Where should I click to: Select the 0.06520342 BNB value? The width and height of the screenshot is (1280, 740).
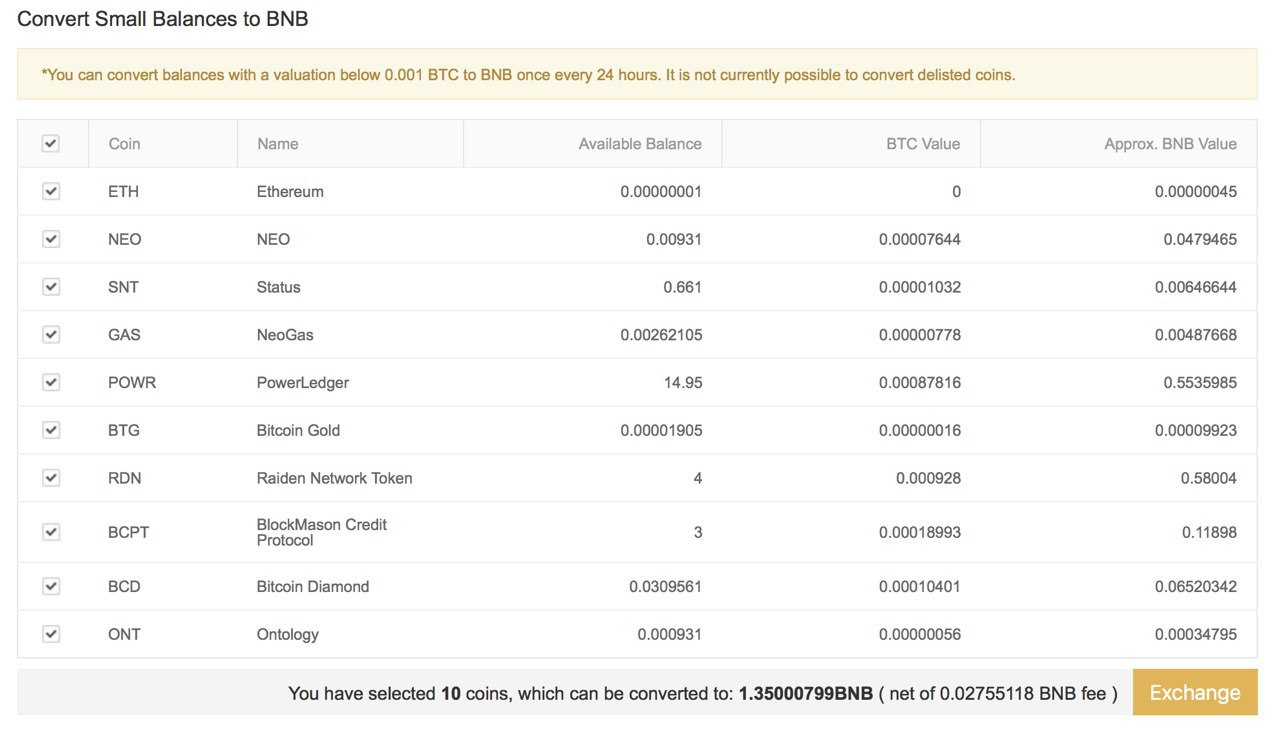point(1196,586)
